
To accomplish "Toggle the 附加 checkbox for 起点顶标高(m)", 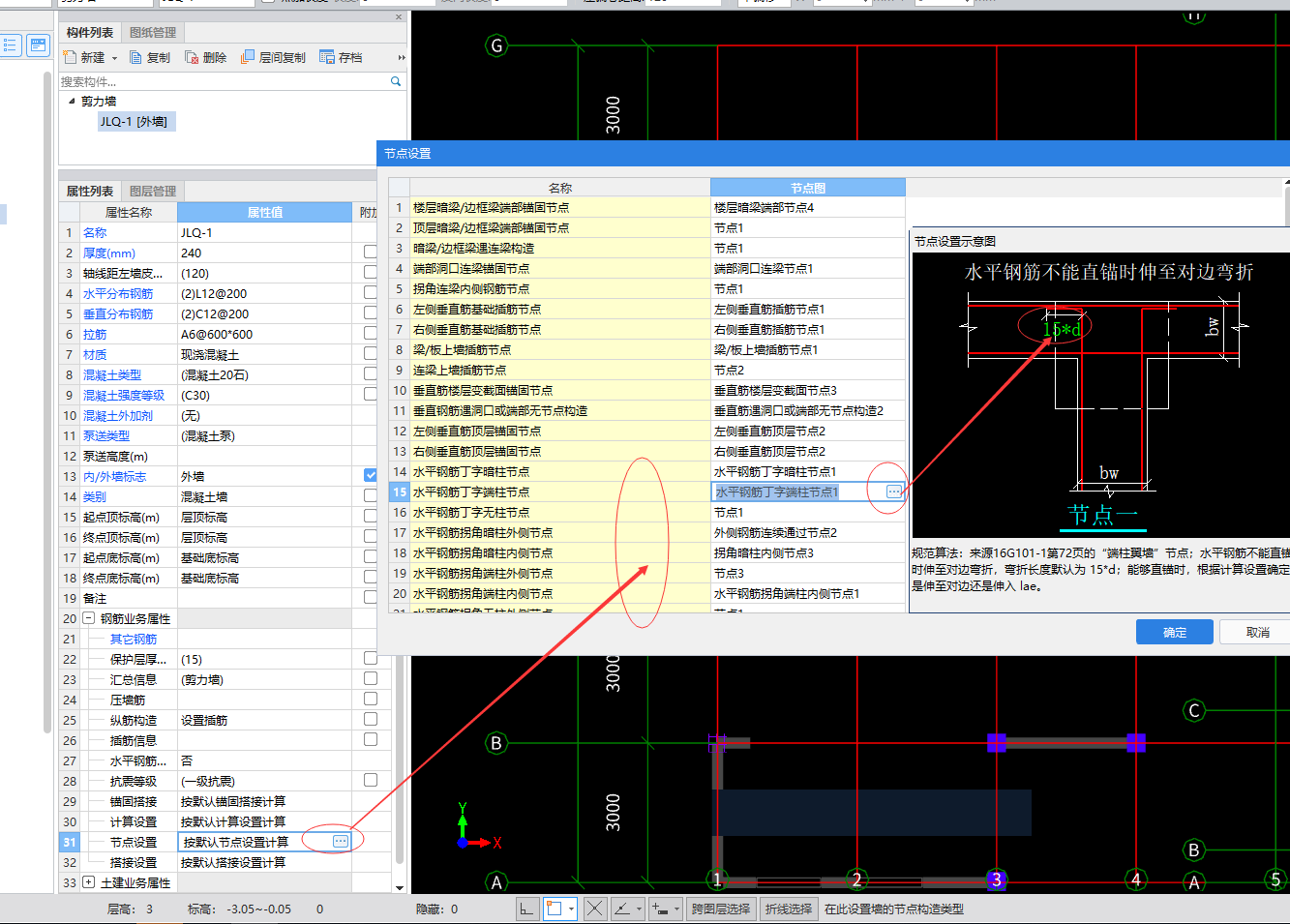I will click(370, 516).
